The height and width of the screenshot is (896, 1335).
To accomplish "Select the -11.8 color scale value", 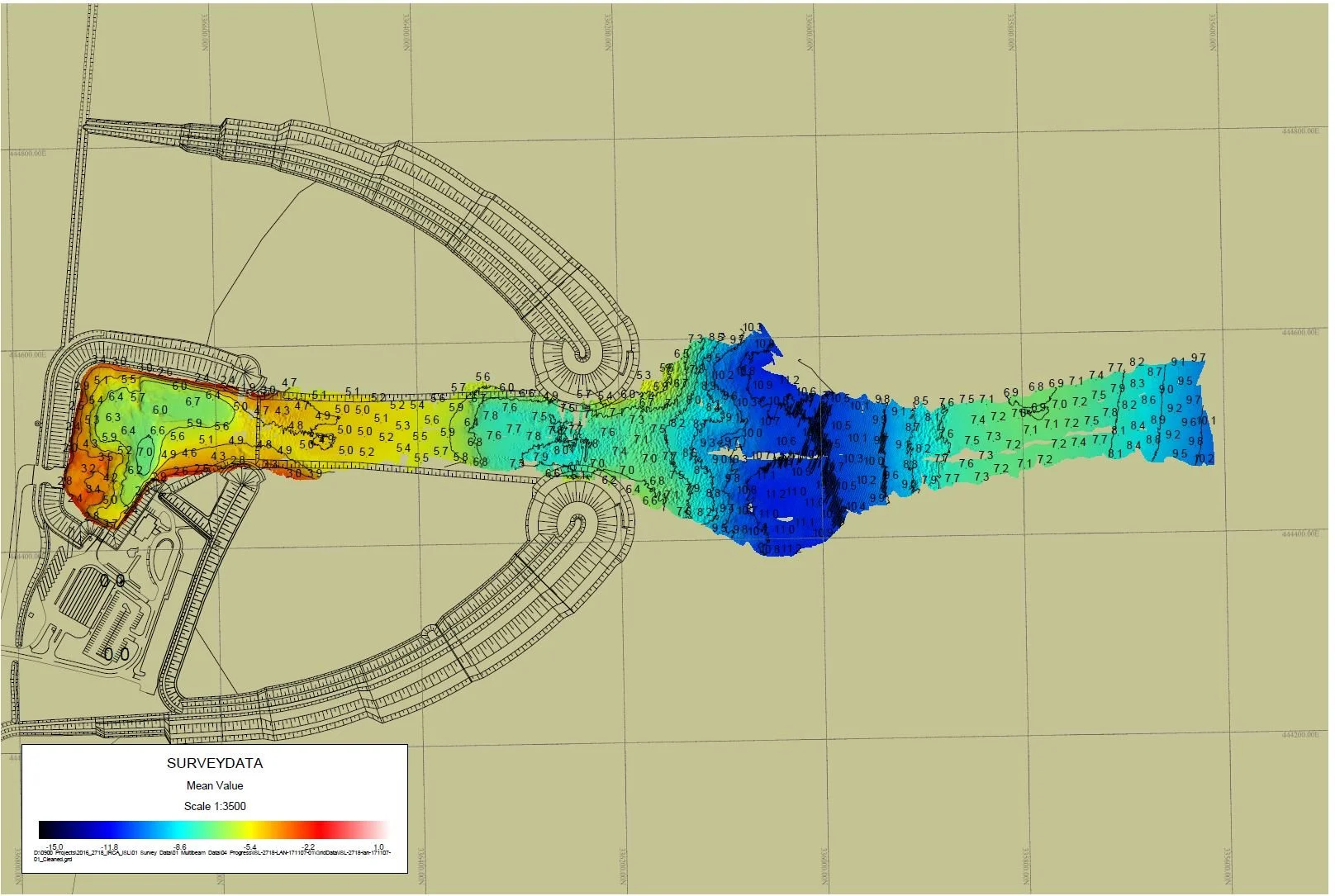I will tap(109, 847).
